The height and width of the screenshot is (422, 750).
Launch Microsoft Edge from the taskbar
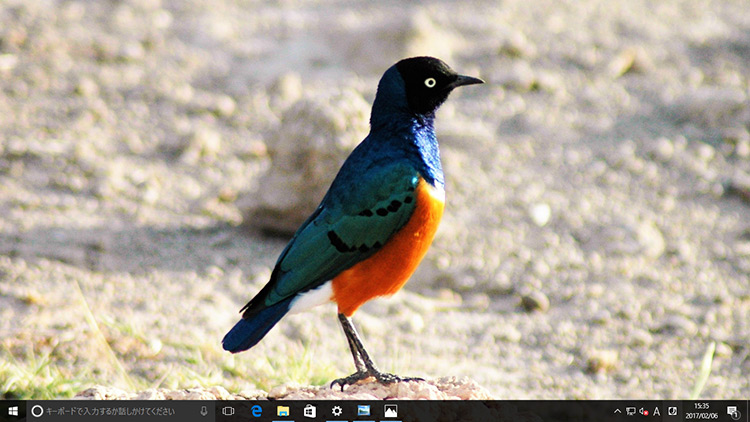point(257,411)
